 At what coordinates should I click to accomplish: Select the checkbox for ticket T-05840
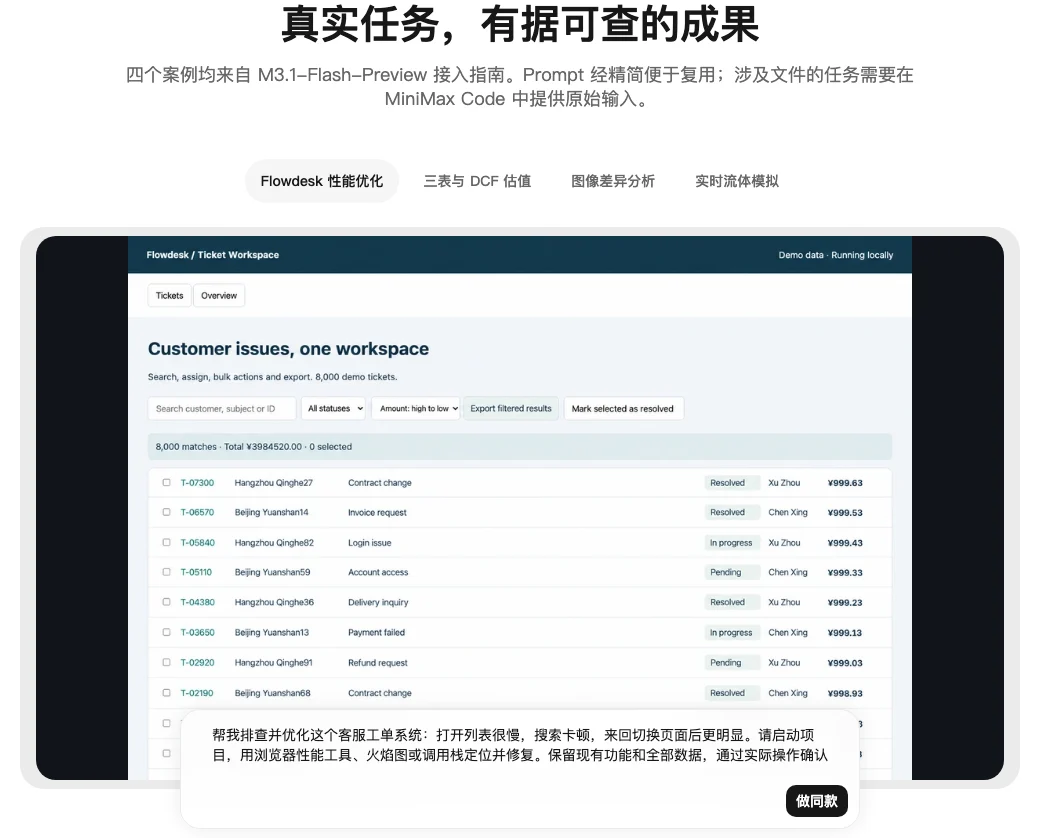coord(166,542)
